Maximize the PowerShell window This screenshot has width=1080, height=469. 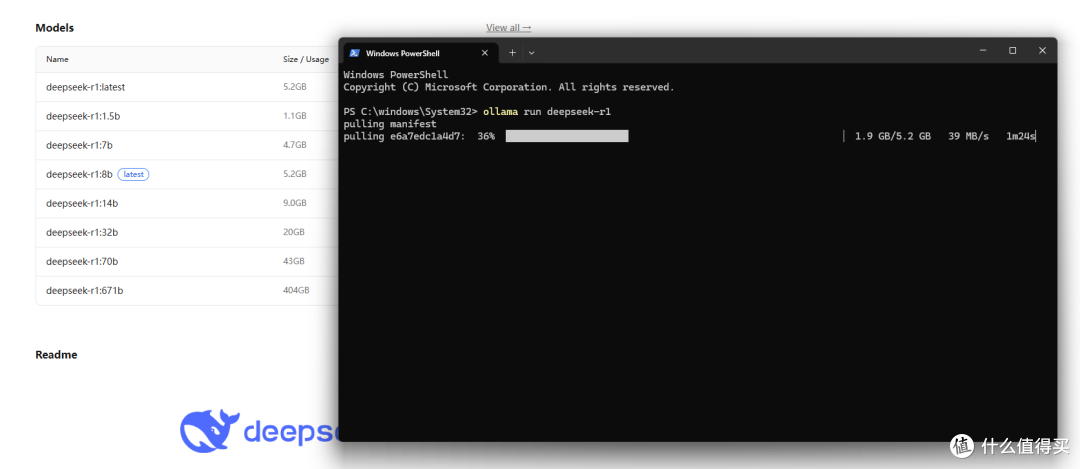(x=1012, y=50)
